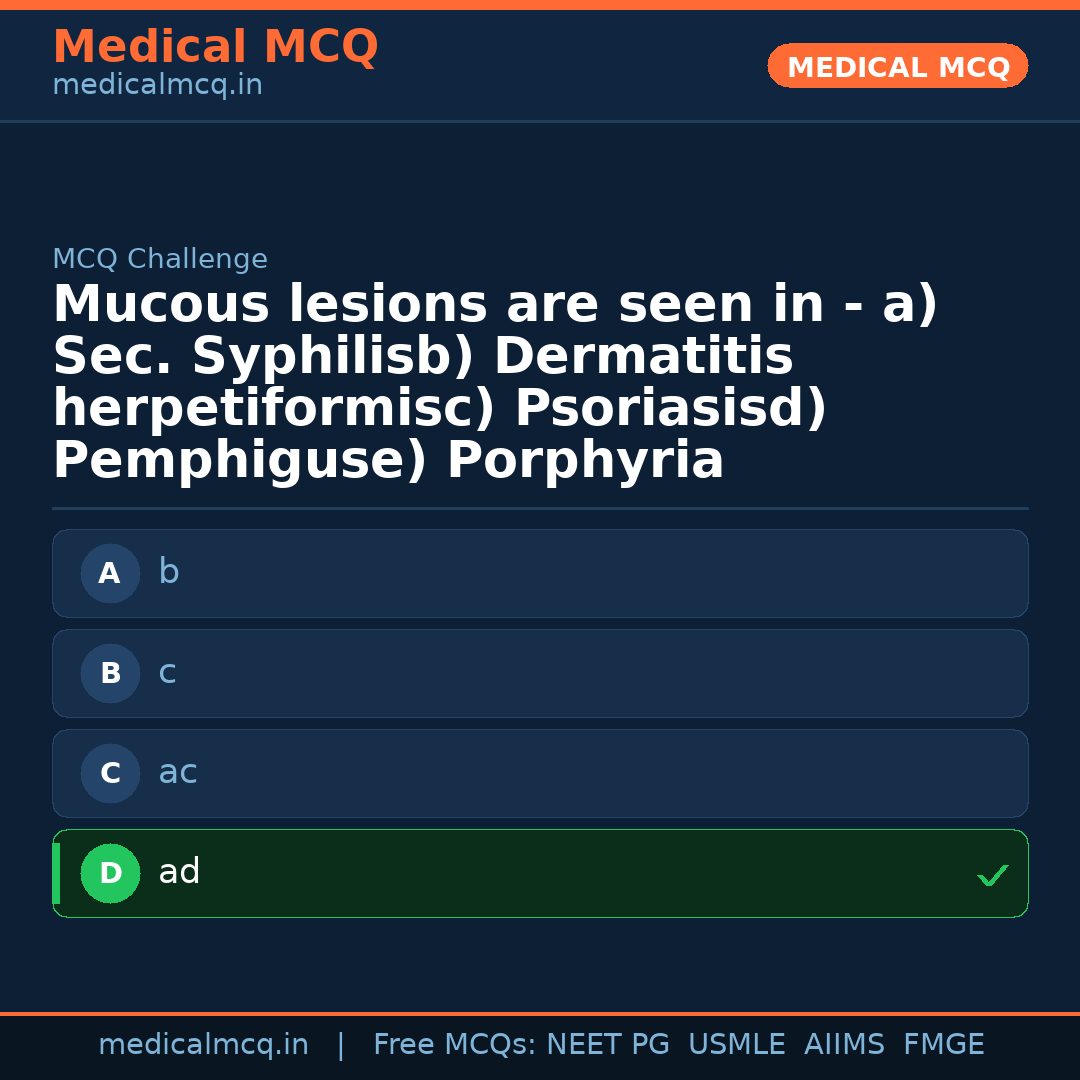The height and width of the screenshot is (1080, 1080).
Task: Click the green checkmark on option D
Action: tap(993, 876)
